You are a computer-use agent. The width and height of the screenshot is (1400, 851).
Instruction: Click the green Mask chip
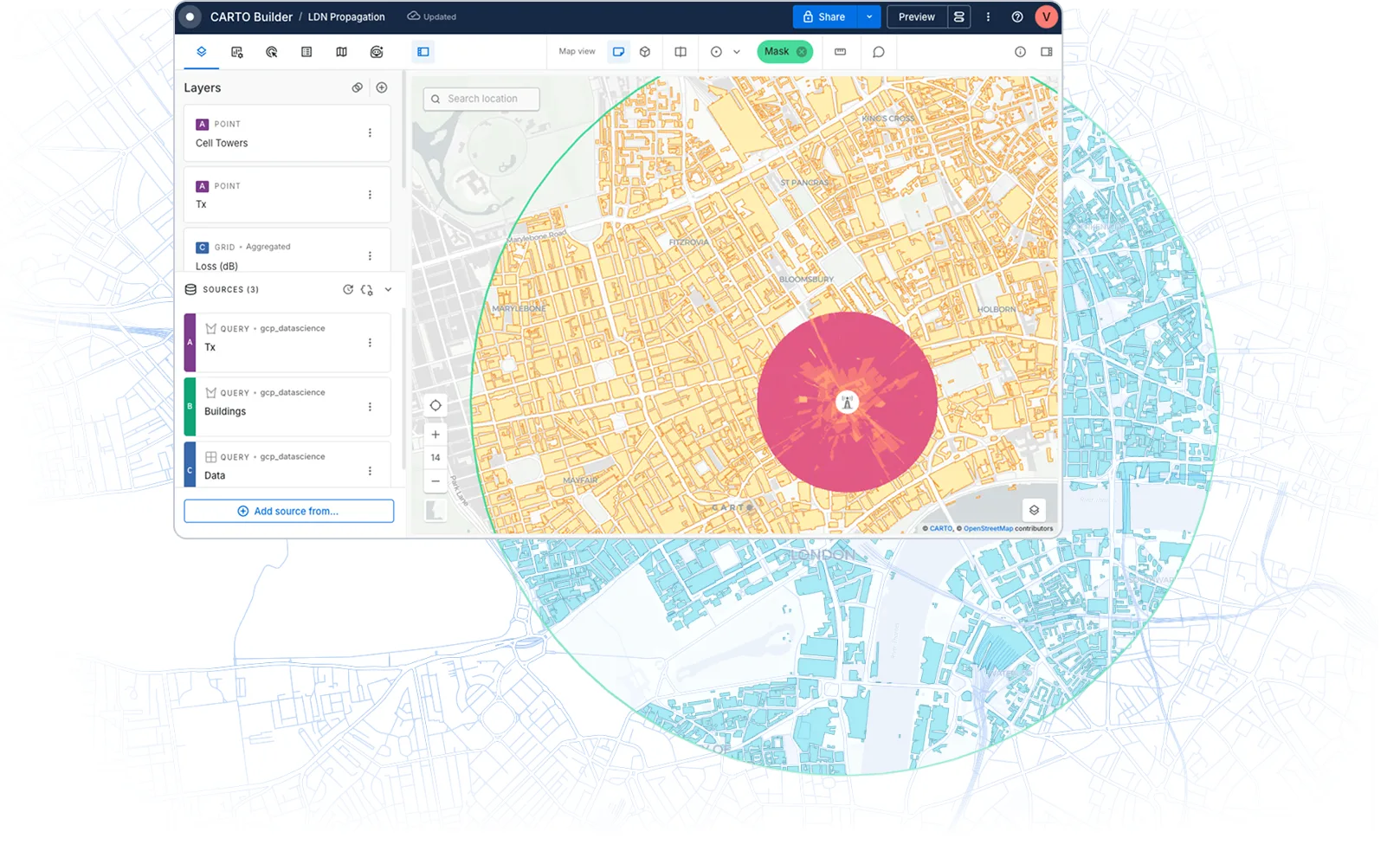click(784, 52)
